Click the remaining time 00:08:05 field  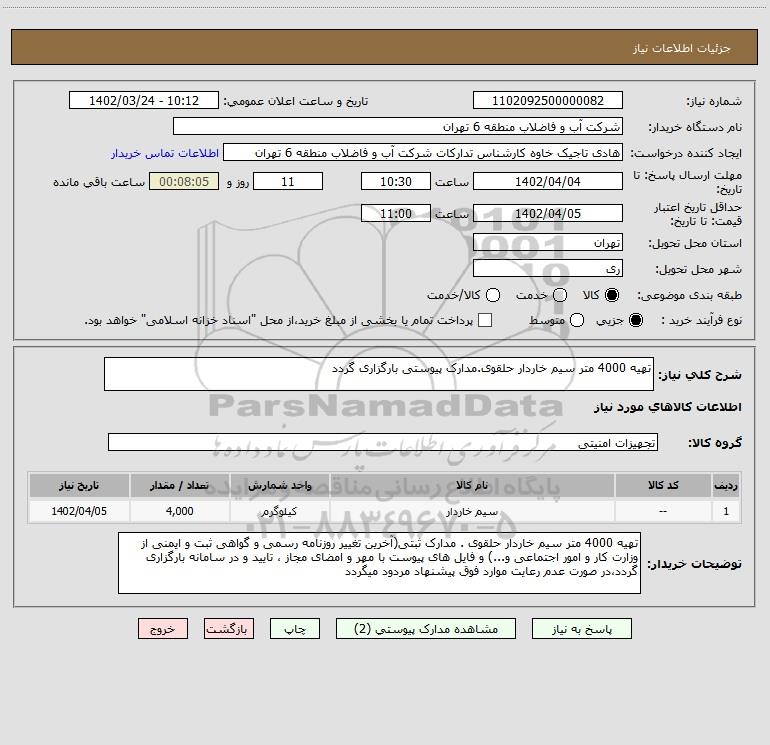[x=184, y=181]
